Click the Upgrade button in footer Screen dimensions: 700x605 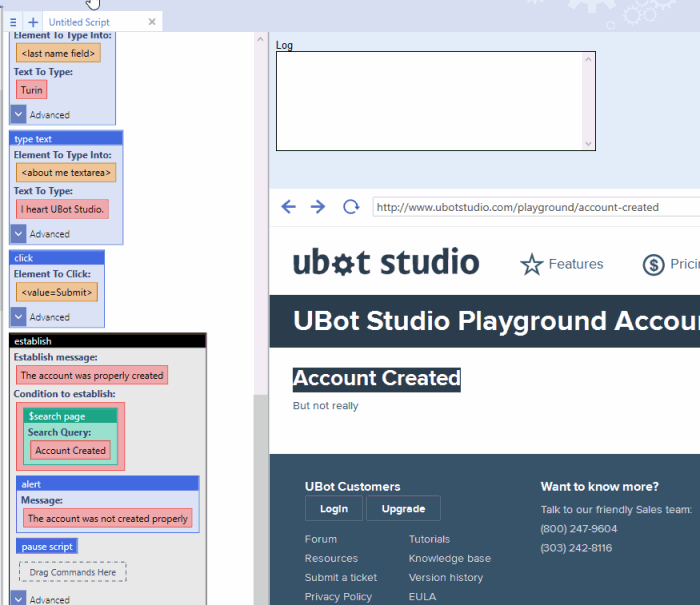click(x=404, y=509)
